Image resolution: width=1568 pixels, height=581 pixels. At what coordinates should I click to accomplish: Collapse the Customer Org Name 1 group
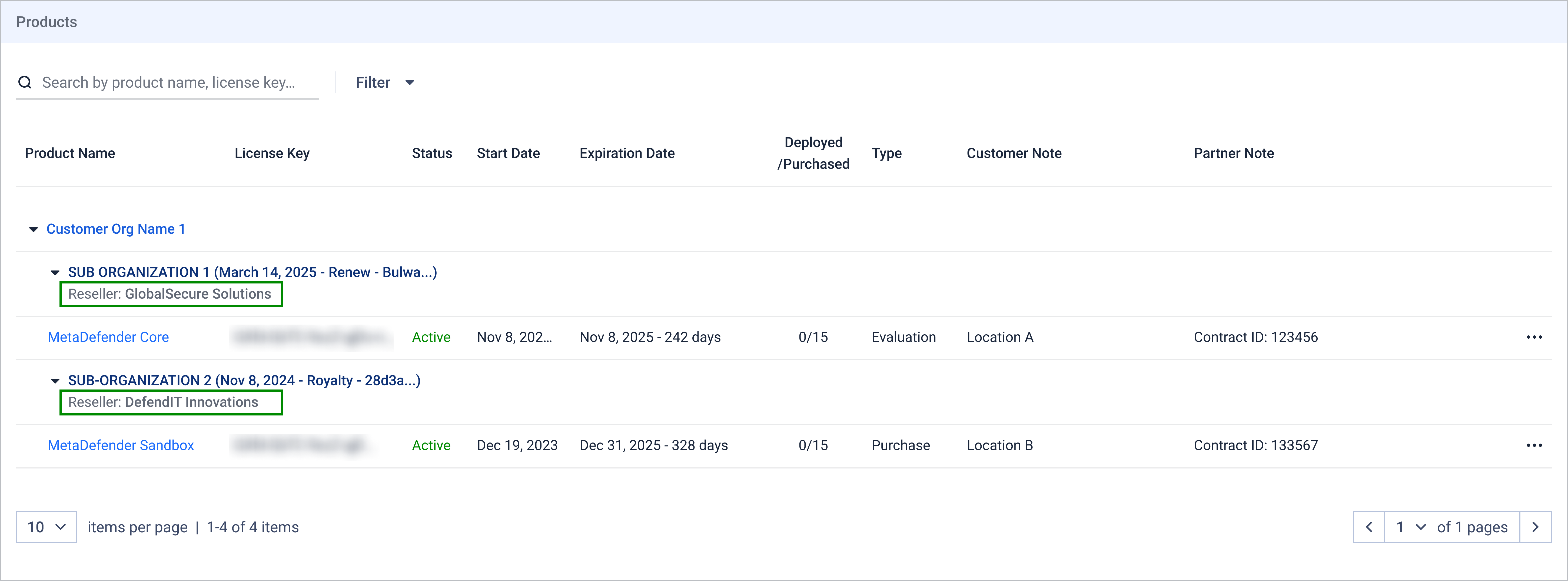pyautogui.click(x=34, y=230)
